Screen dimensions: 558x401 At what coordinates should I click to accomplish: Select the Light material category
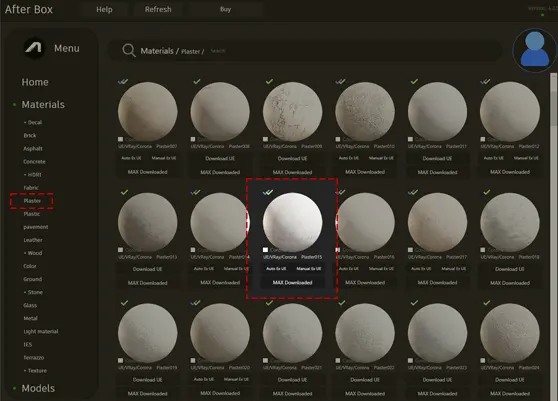(x=41, y=331)
